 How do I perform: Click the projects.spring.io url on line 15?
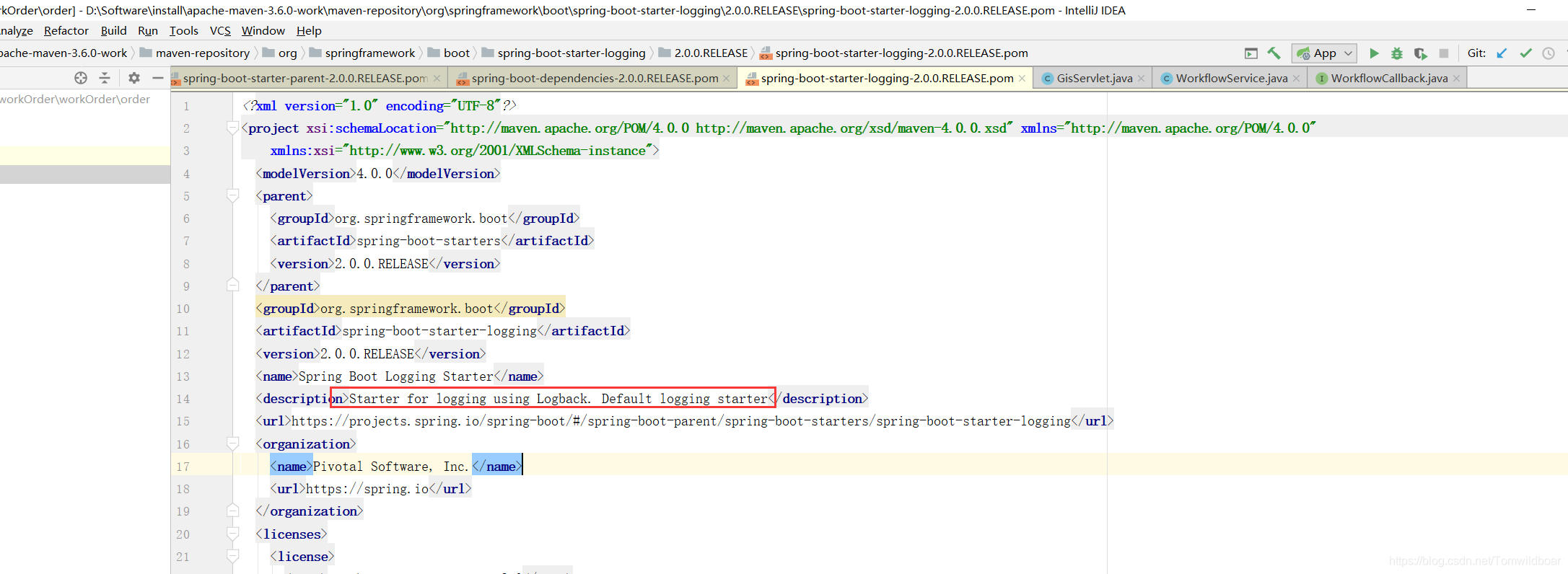tap(681, 421)
